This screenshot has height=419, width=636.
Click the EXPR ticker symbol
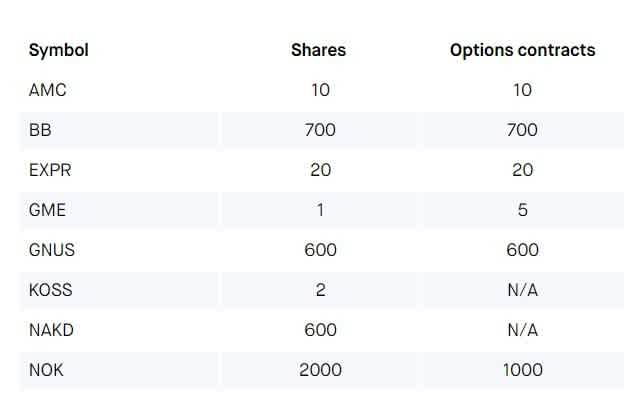pyautogui.click(x=50, y=170)
